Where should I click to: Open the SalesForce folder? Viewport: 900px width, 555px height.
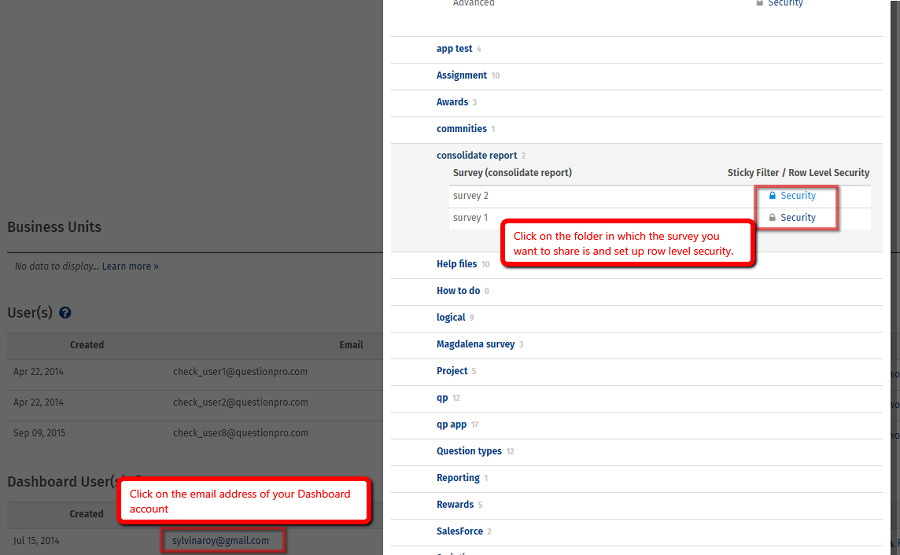(x=459, y=531)
